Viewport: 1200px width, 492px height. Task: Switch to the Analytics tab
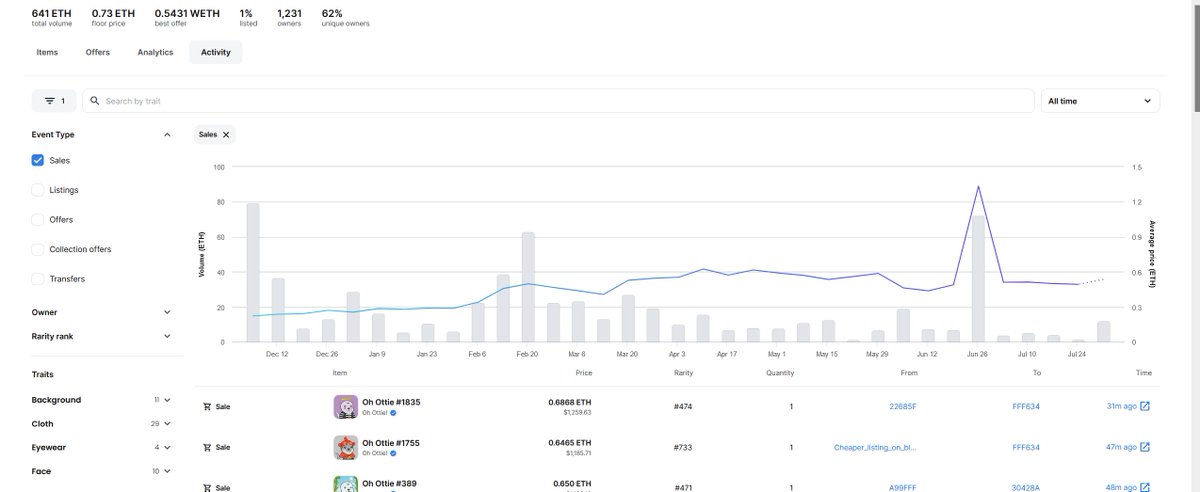[155, 52]
